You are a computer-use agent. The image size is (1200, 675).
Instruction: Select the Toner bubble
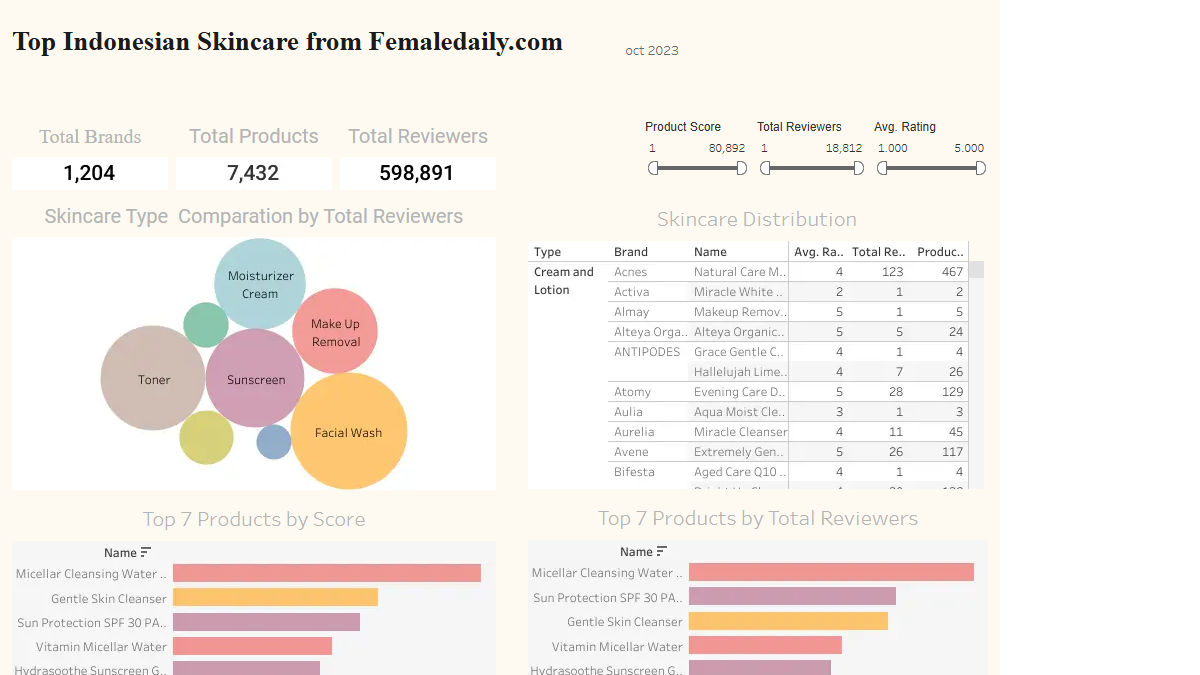pyautogui.click(x=153, y=378)
